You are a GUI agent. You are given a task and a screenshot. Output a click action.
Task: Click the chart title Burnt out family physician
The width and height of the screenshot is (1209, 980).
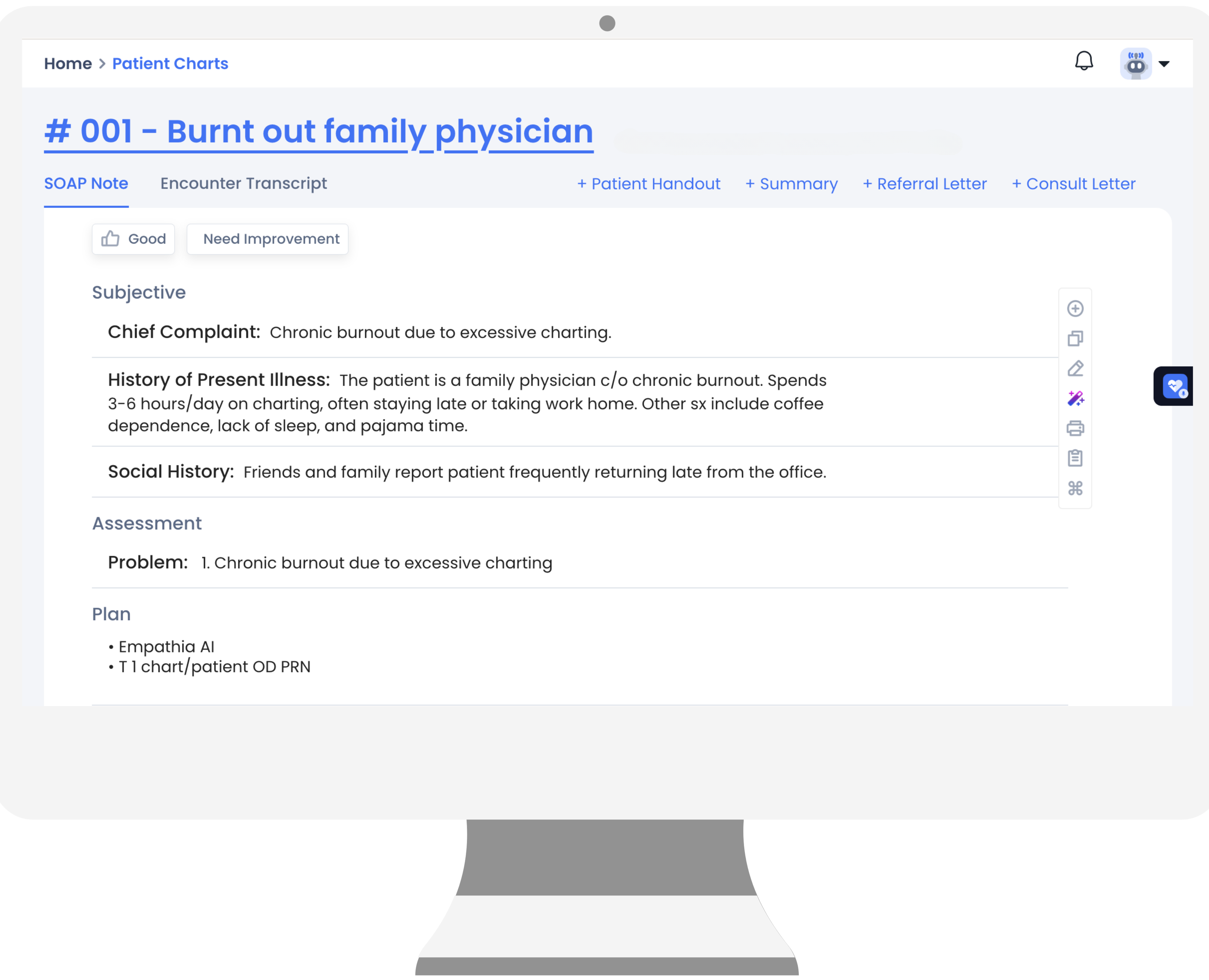318,132
